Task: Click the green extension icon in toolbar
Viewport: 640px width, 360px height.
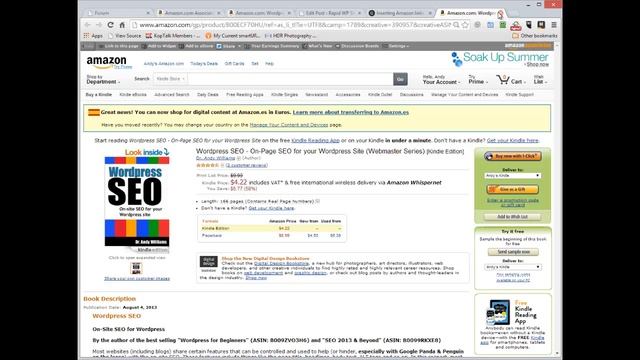Action: (x=503, y=25)
